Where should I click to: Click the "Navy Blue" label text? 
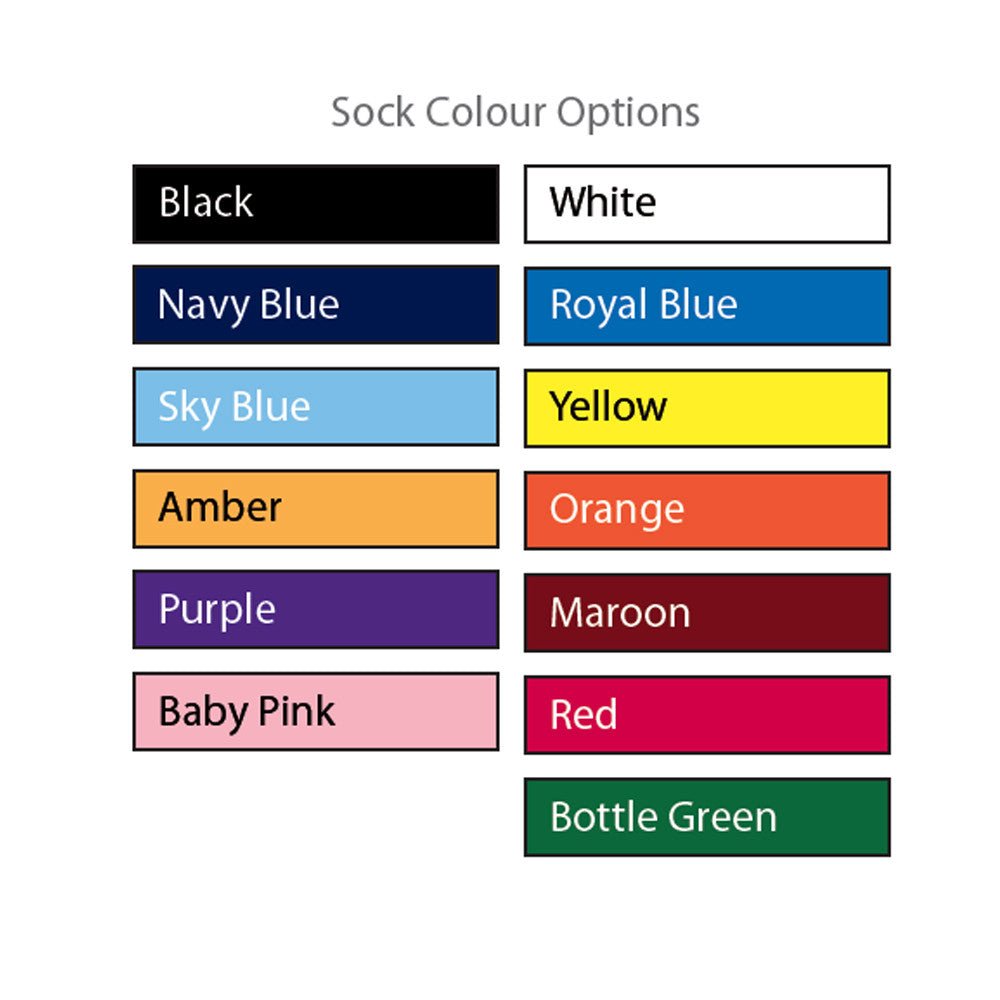point(248,305)
